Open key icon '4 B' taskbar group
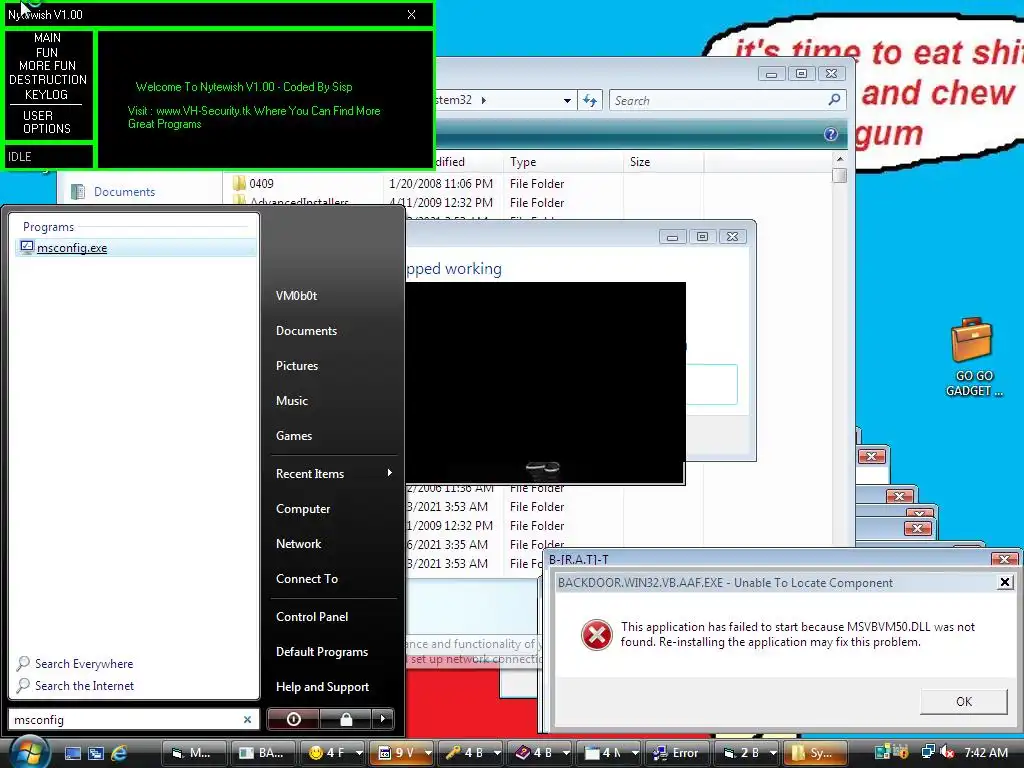This screenshot has height=768, width=1024. tap(470, 753)
